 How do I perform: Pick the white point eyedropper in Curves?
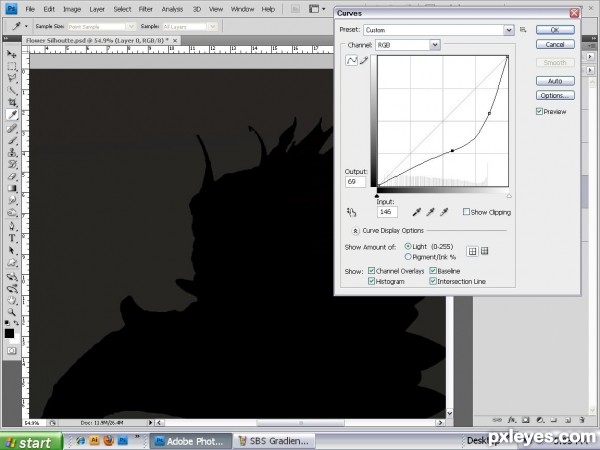pyautogui.click(x=444, y=212)
